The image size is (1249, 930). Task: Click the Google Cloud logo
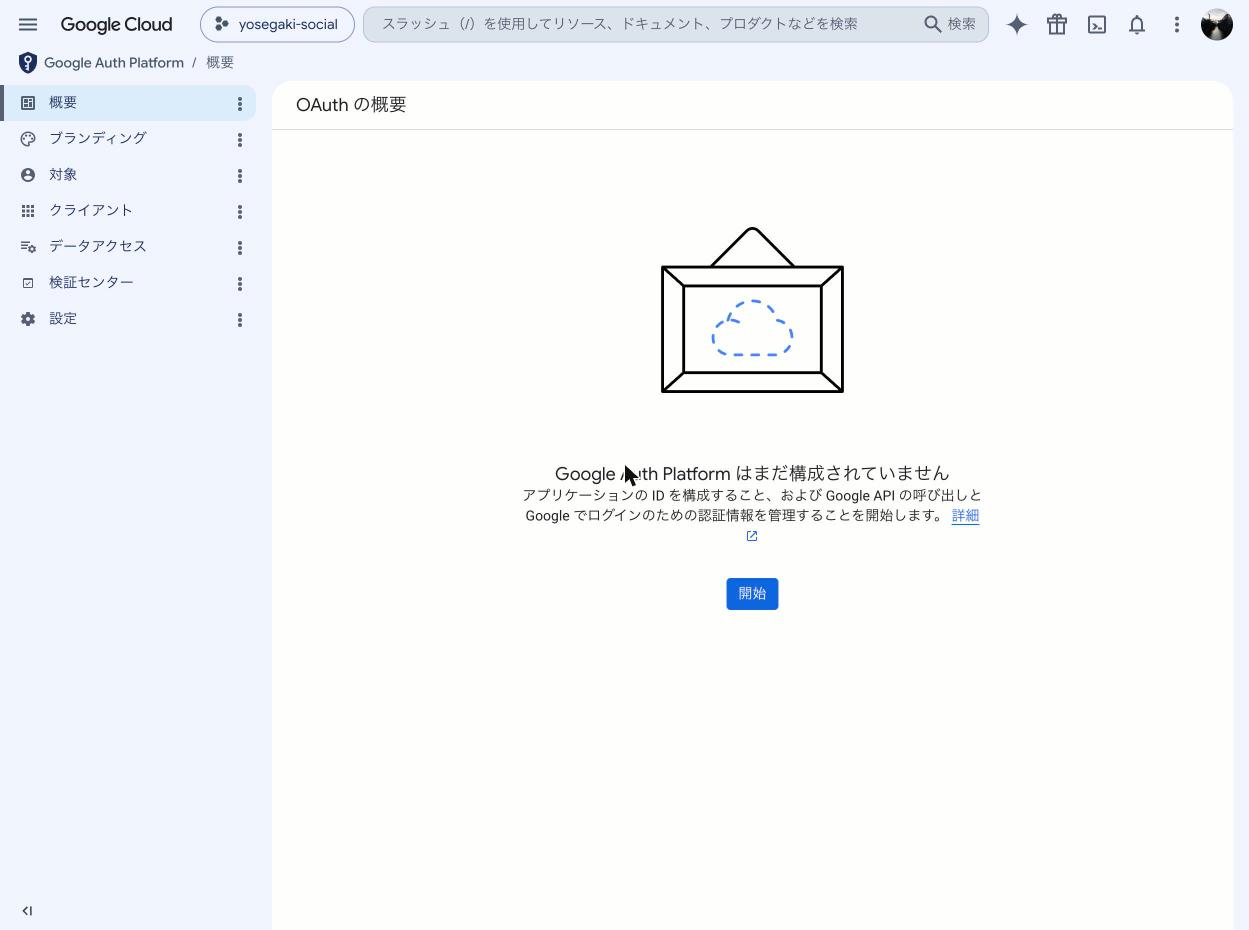[x=116, y=24]
